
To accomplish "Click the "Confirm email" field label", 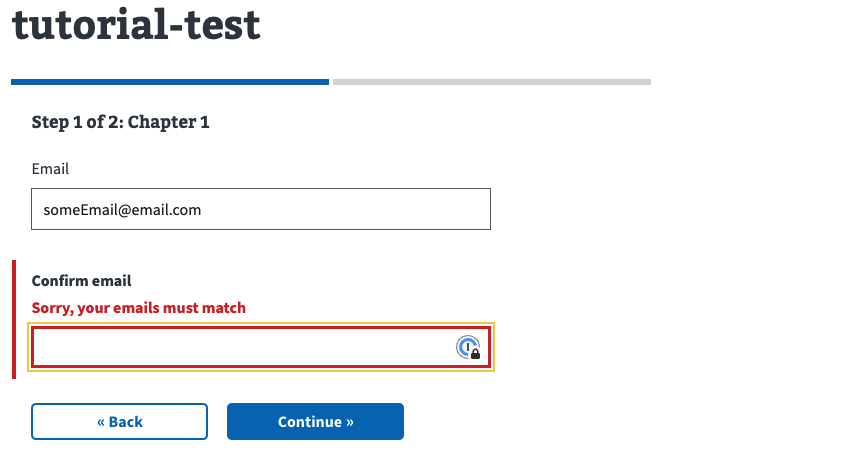I will pyautogui.click(x=82, y=281).
